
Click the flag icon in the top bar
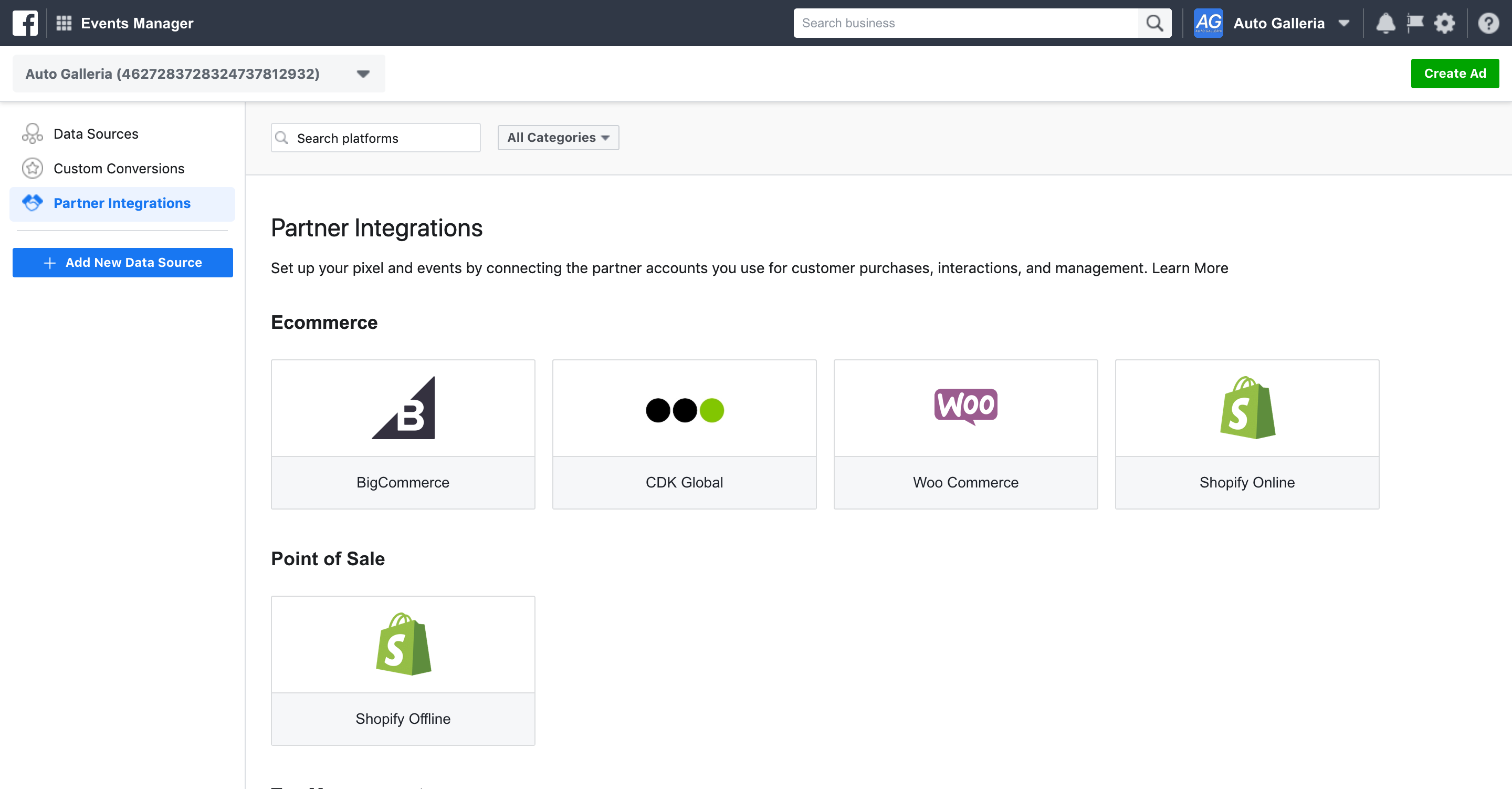click(1415, 23)
